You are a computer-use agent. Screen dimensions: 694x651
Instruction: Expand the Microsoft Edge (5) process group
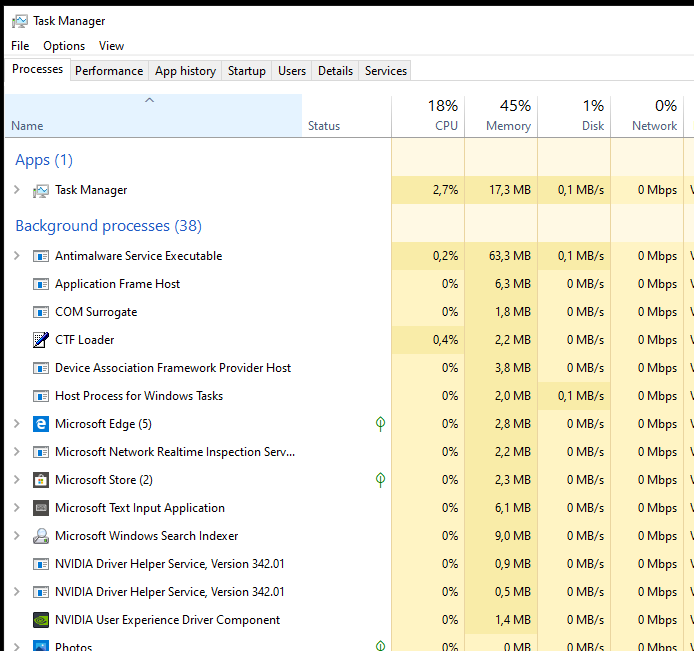17,424
